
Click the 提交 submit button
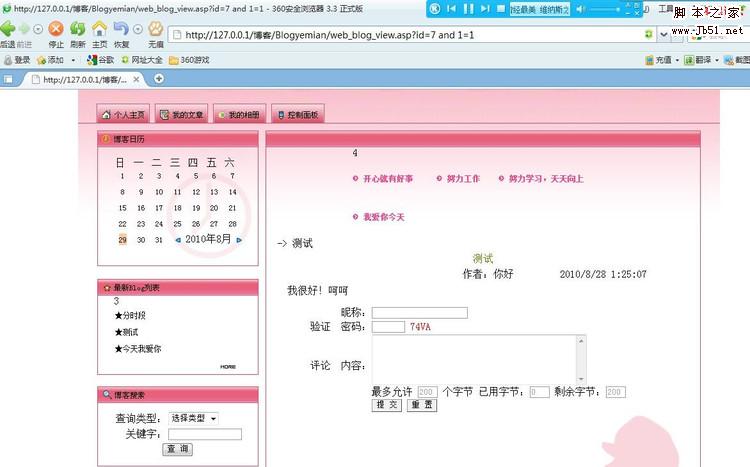point(386,405)
